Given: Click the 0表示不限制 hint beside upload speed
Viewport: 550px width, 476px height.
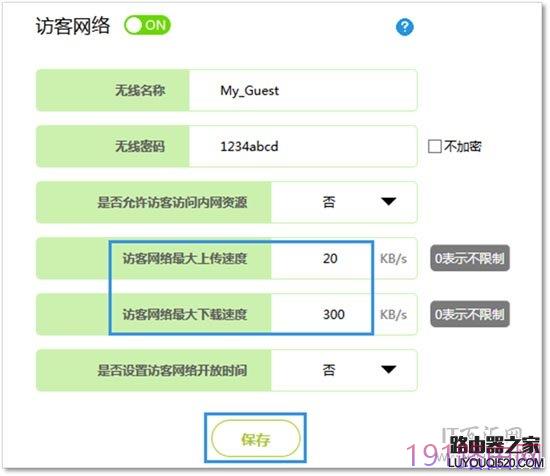Looking at the screenshot, I should (x=470, y=258).
